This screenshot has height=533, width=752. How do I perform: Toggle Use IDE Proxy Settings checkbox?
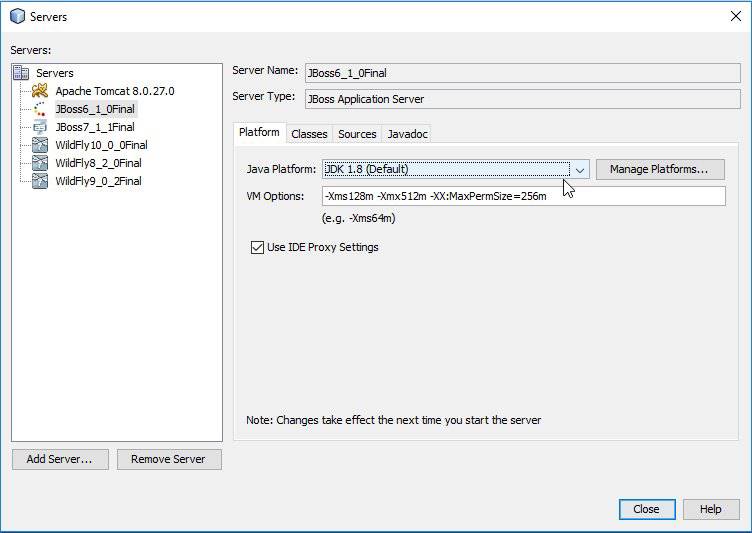pyautogui.click(x=258, y=247)
